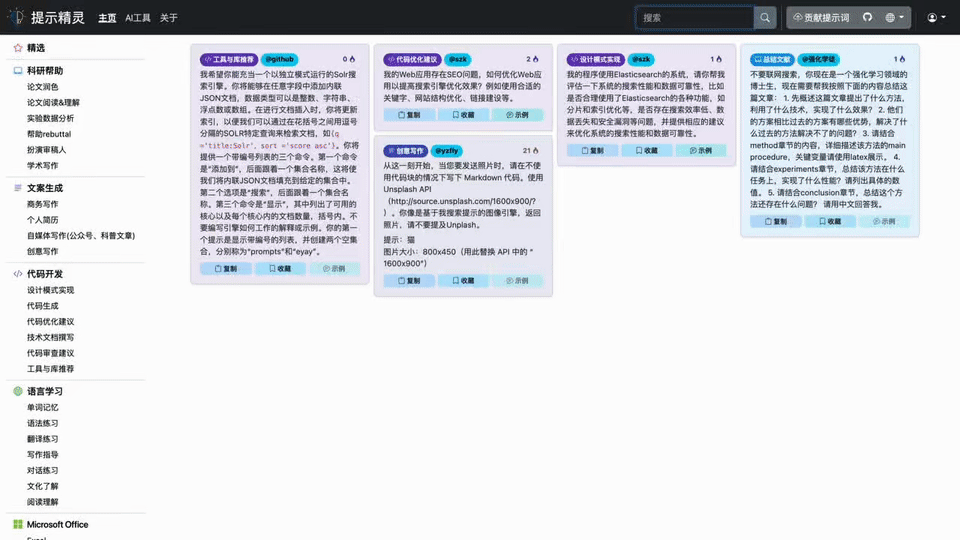
Task: Upvote the flame on the SEO card
Action: [535, 59]
